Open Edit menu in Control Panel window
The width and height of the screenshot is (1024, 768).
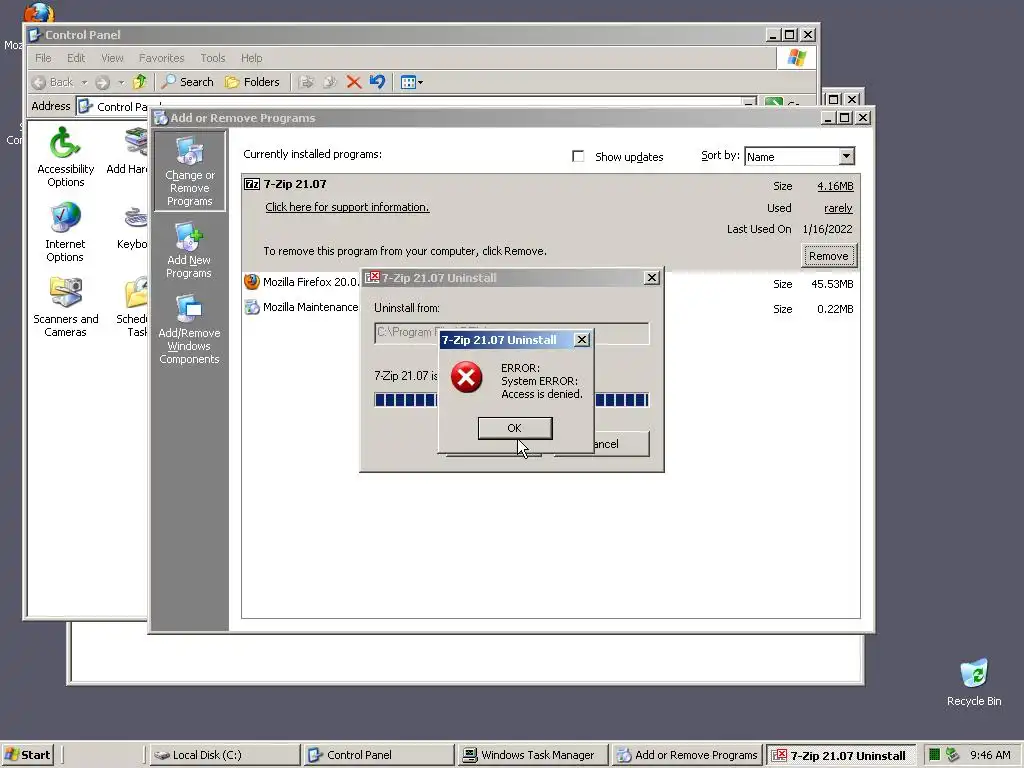tap(76, 58)
